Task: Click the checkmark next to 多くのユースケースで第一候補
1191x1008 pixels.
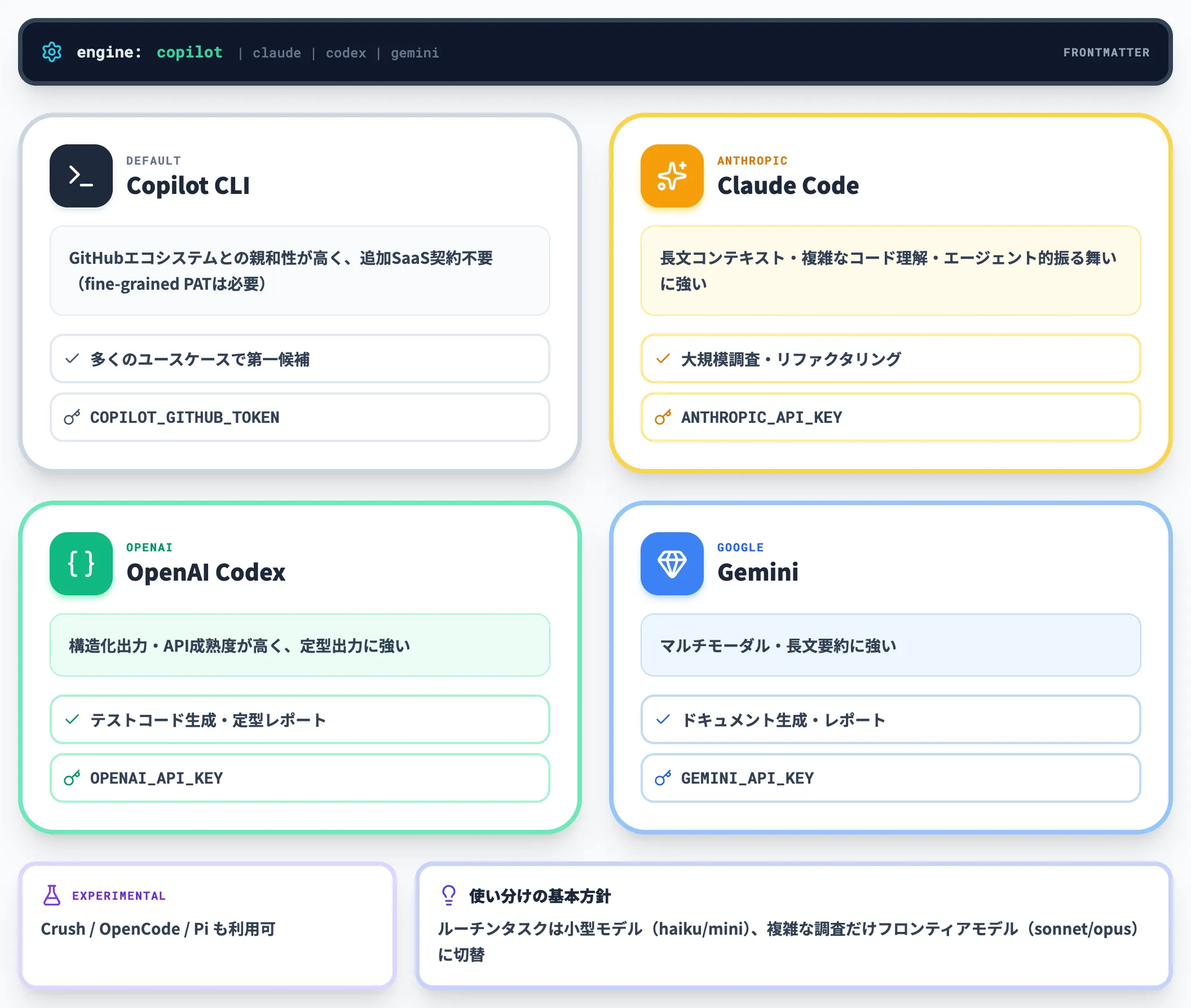Action: click(72, 359)
